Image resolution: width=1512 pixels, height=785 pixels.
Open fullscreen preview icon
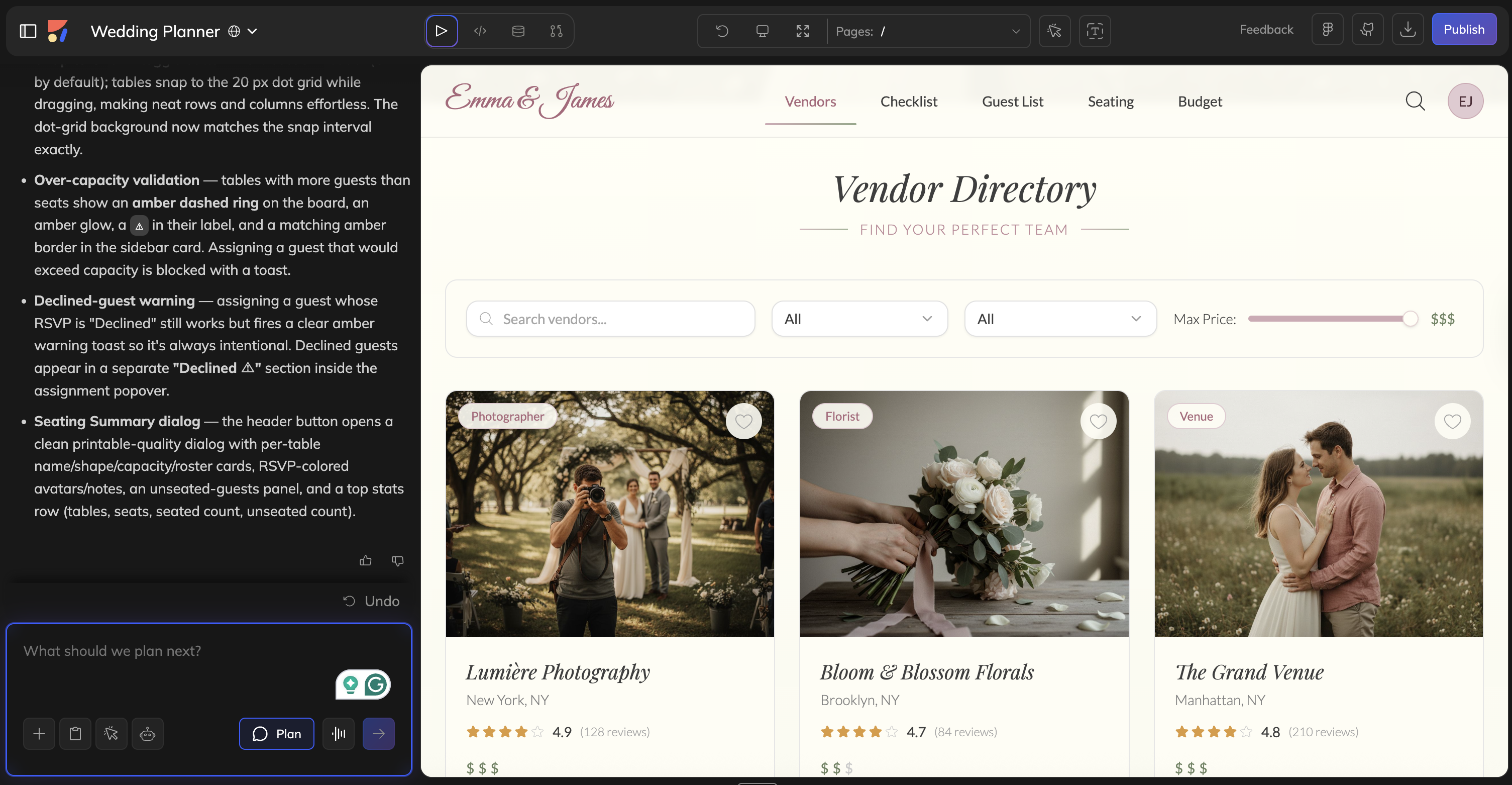802,31
